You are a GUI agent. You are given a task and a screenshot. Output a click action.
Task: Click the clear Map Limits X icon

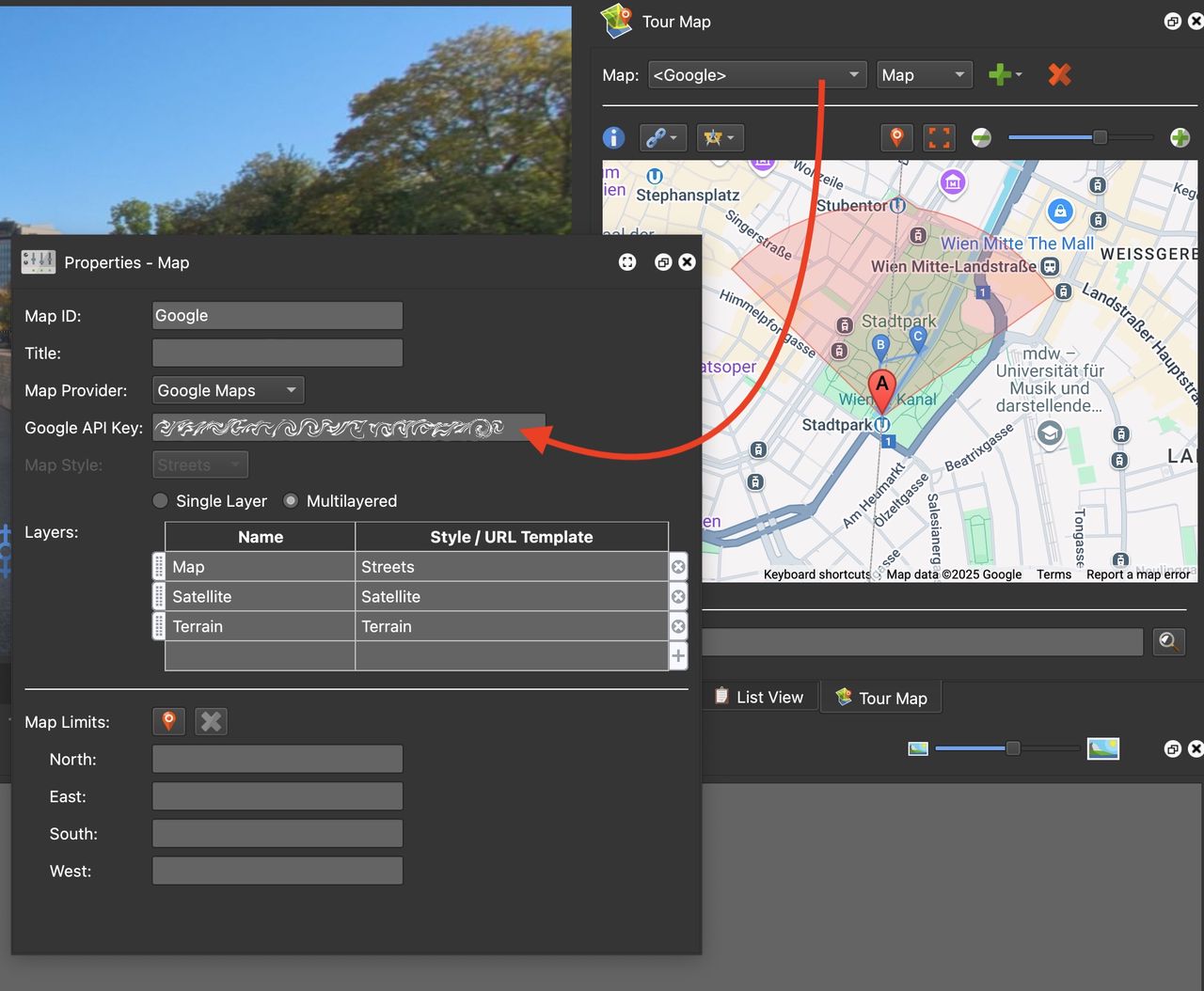point(210,721)
